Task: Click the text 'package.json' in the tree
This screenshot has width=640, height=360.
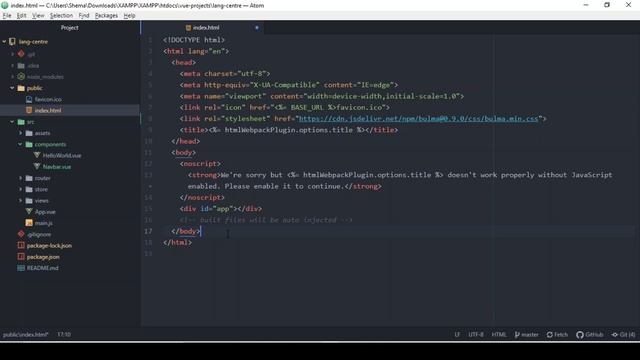Action: [43, 257]
